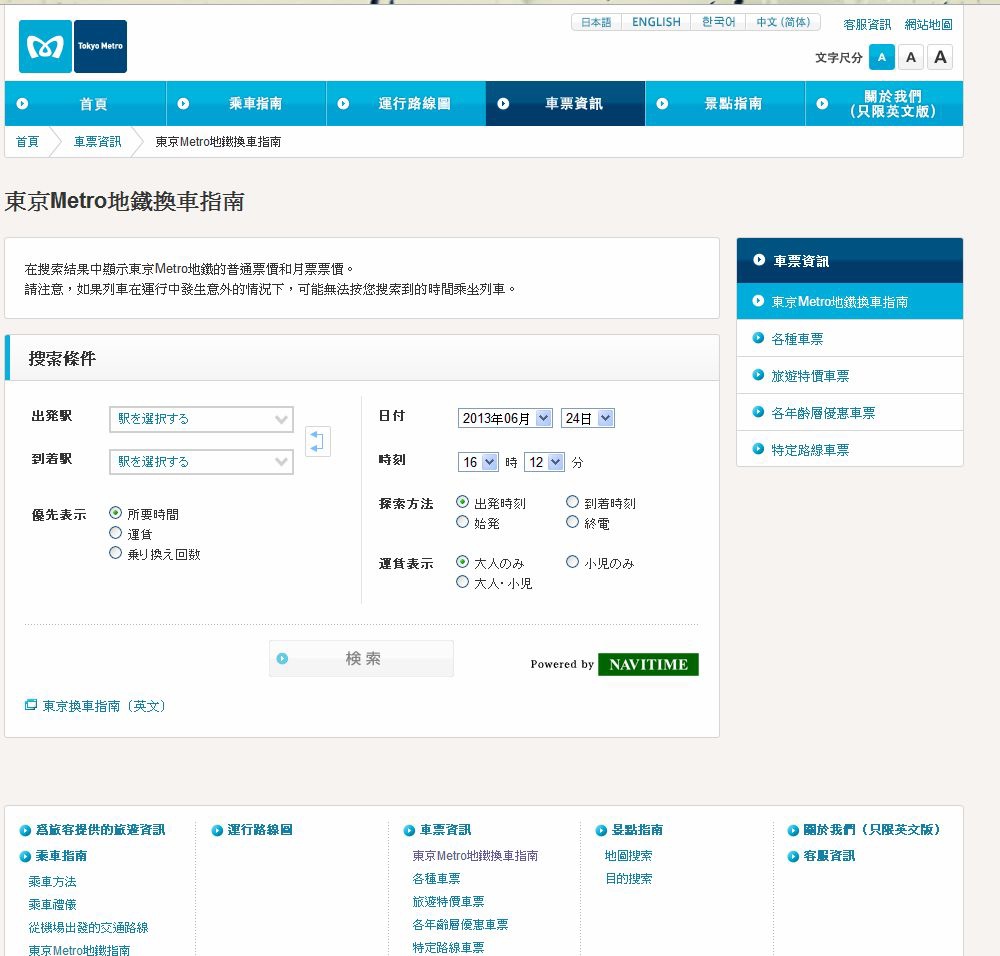Open the 網站地圖 header link
Screen dimensions: 1000x956
tap(928, 24)
